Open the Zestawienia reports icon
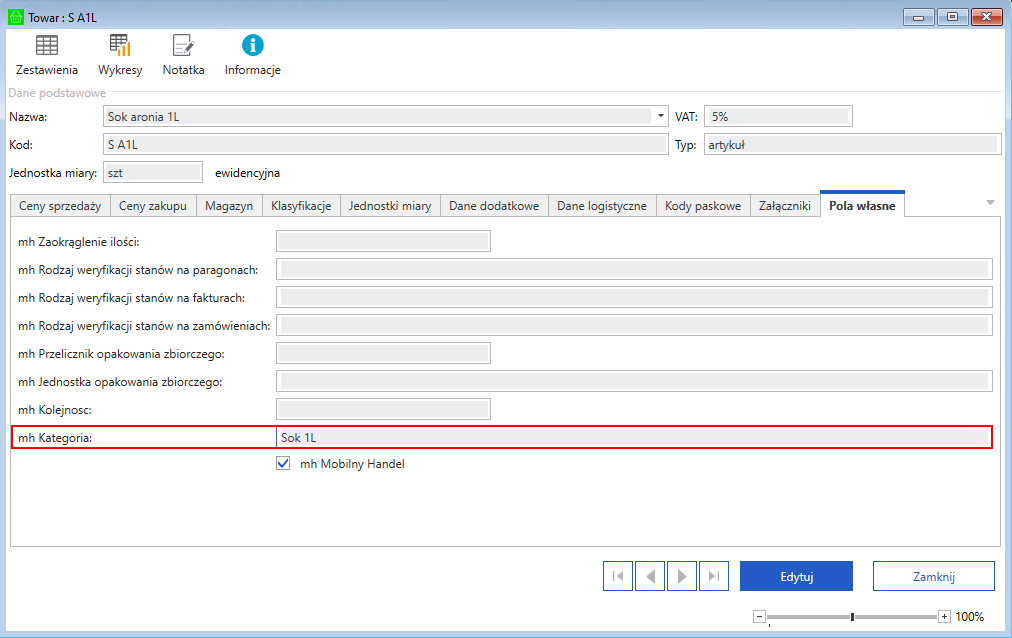1012x638 pixels. pos(47,46)
